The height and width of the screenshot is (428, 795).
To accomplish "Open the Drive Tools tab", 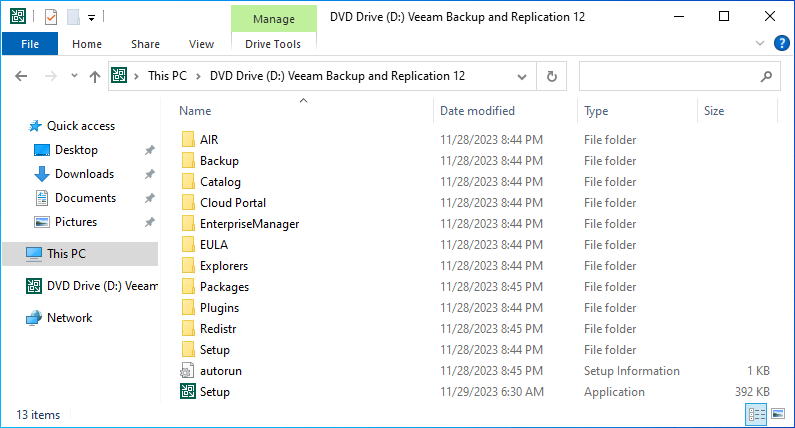I will pyautogui.click(x=273, y=44).
